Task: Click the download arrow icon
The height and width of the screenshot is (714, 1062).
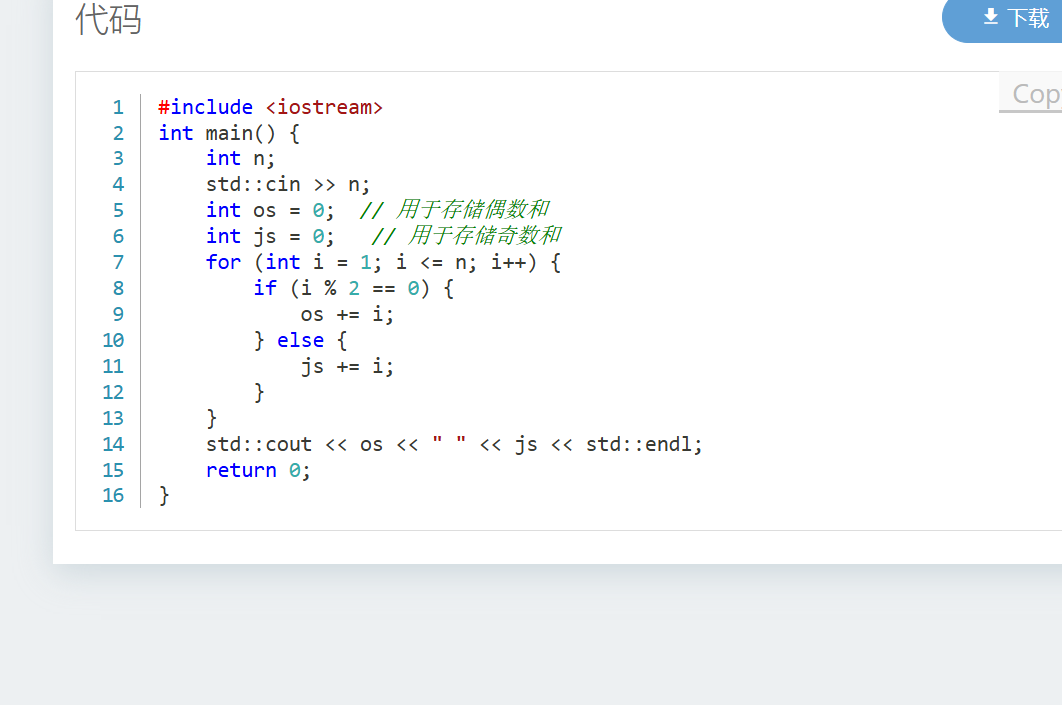Action: click(991, 17)
